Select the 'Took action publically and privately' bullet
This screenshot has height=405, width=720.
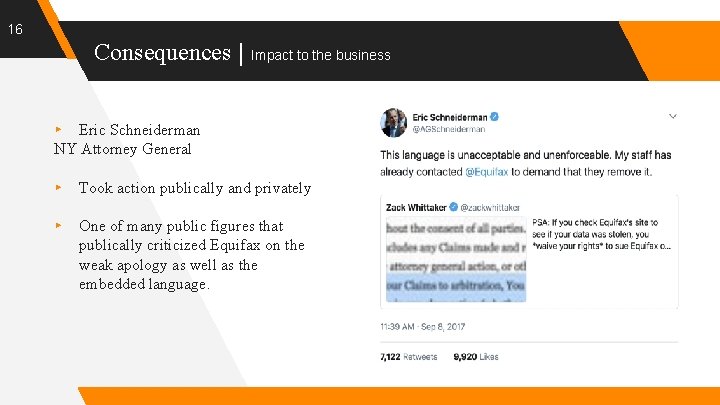coord(194,188)
